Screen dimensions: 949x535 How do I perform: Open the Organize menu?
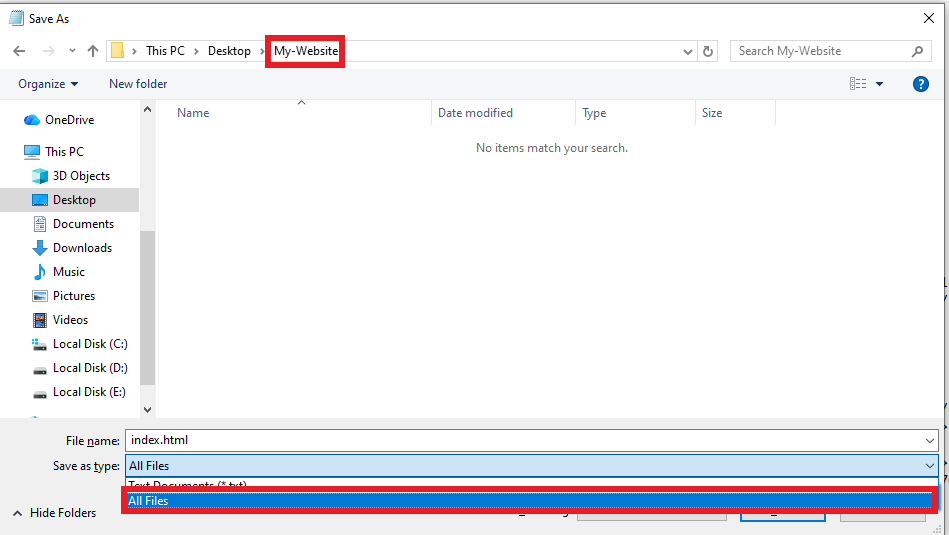coord(48,84)
